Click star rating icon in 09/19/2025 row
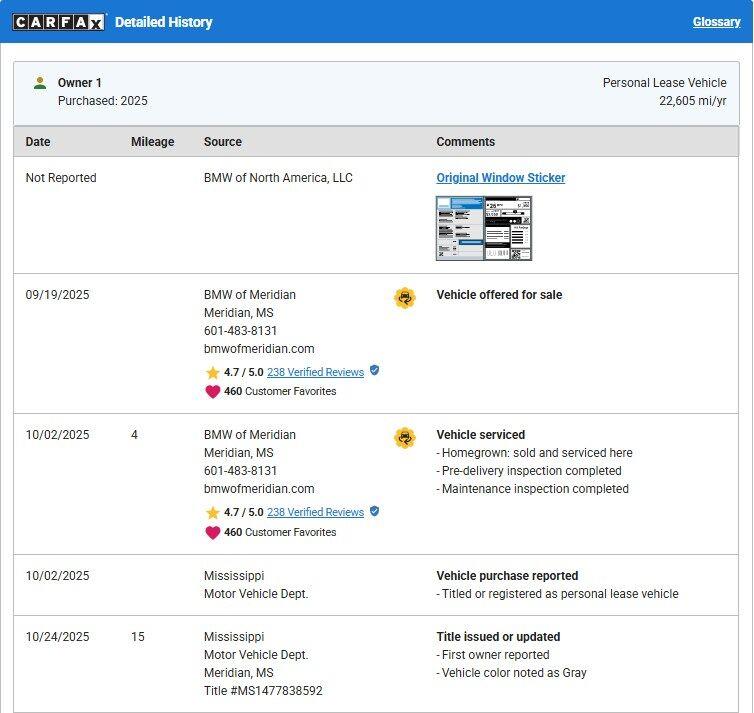Viewport: 754px width, 713px height. pos(213,373)
